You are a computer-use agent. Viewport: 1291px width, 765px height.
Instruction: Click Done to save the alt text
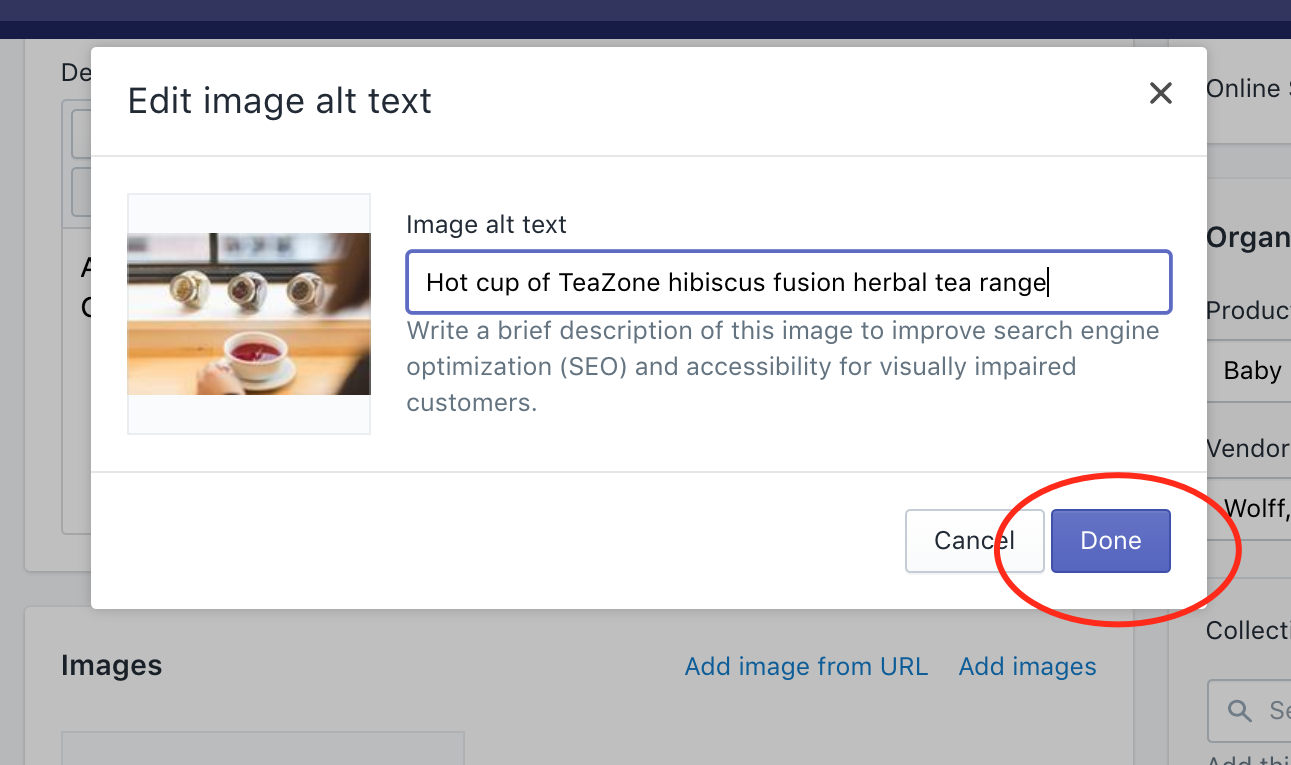point(1110,540)
